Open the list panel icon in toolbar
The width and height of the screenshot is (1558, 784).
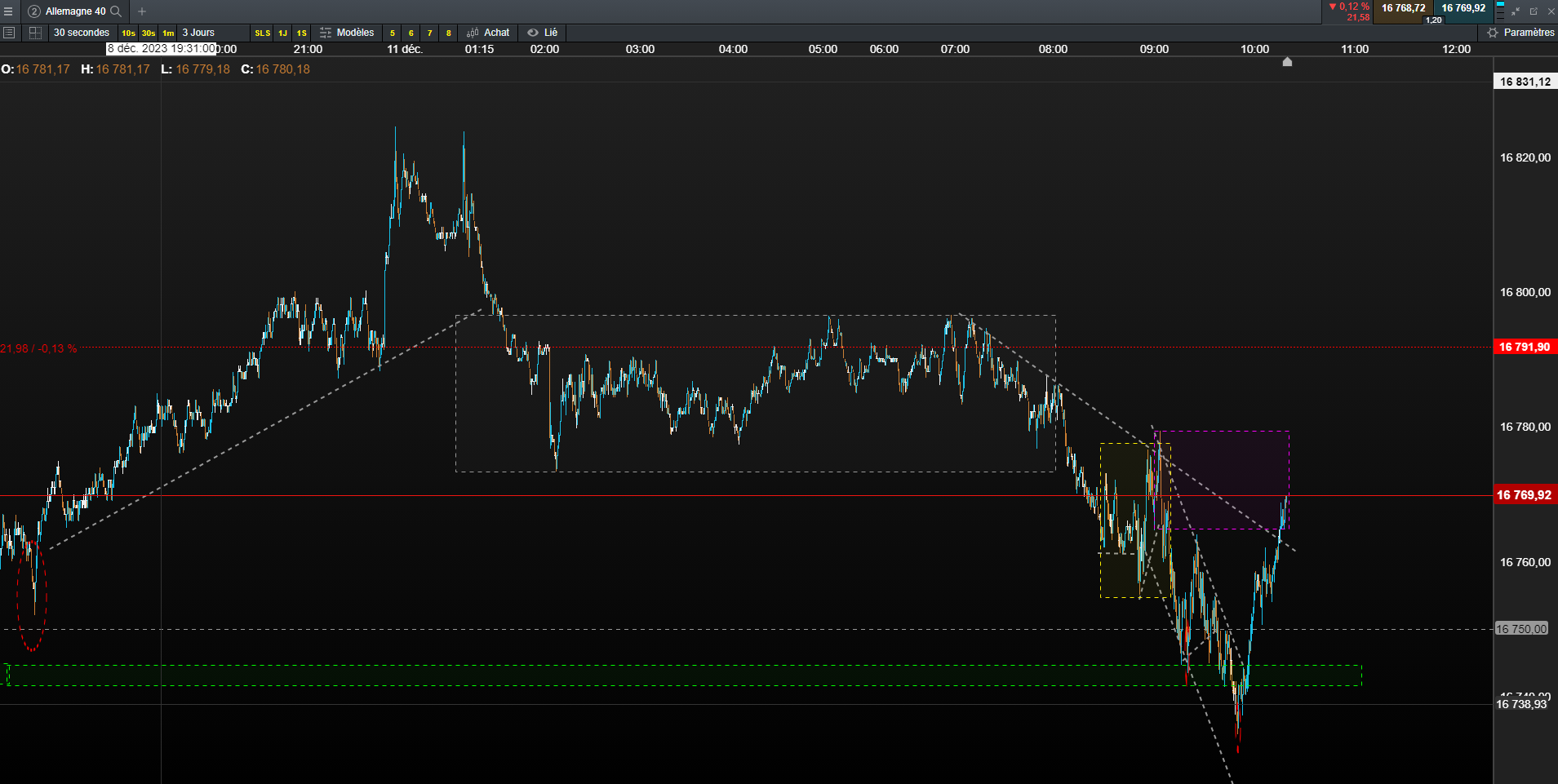(9, 33)
